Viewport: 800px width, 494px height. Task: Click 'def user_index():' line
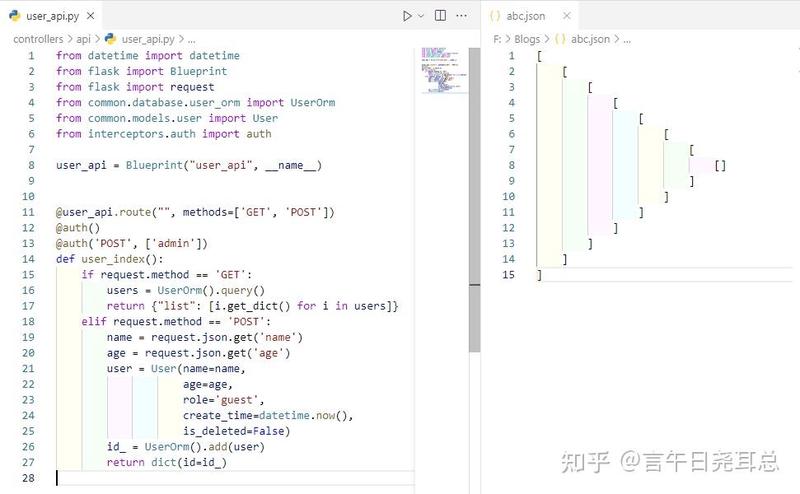[110, 259]
